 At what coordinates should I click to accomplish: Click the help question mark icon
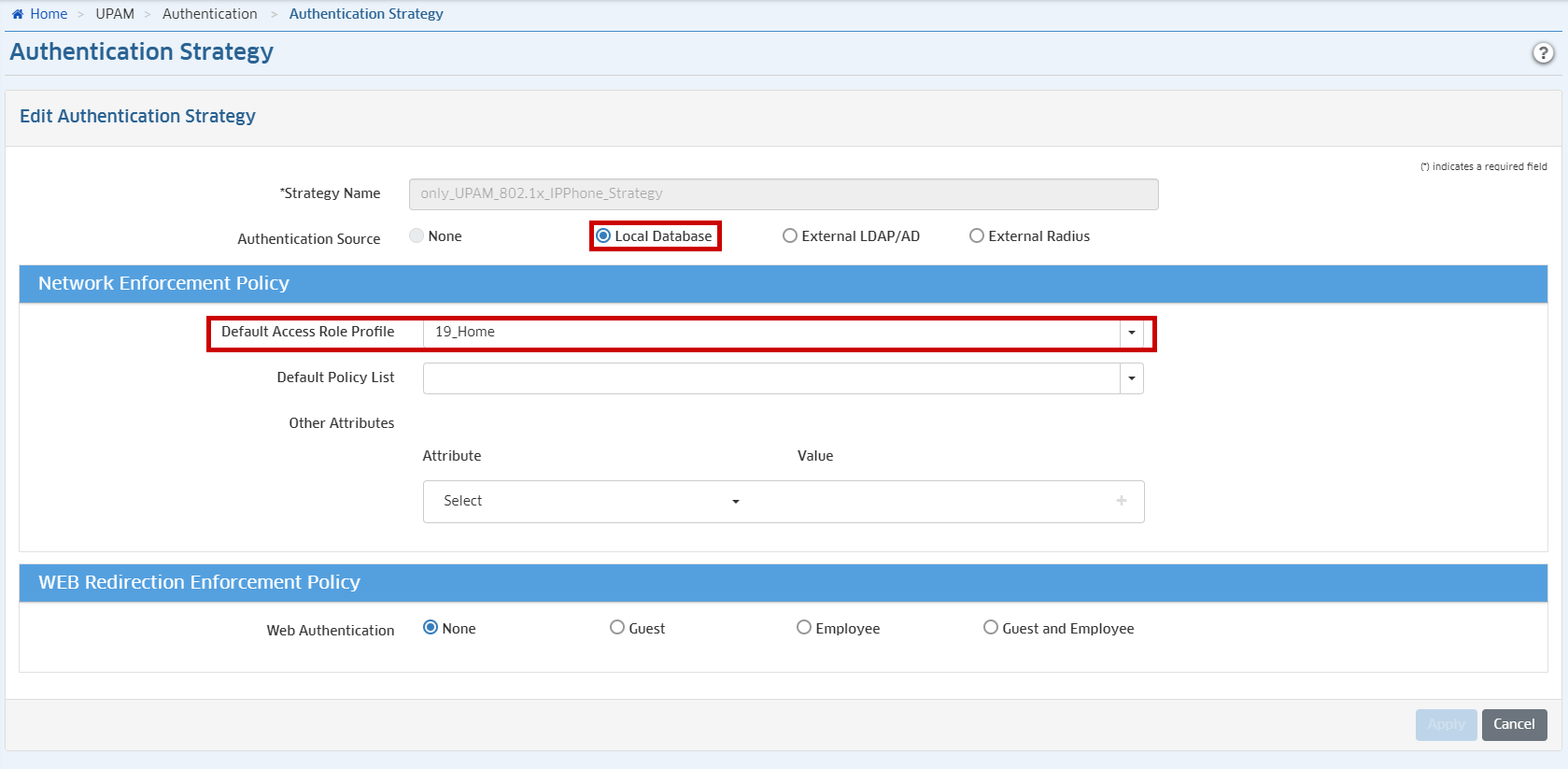[x=1543, y=53]
